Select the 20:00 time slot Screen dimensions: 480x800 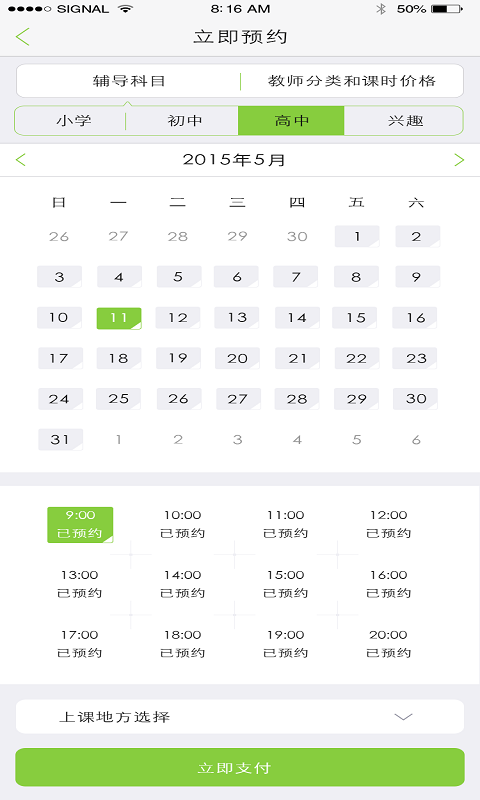coord(389,643)
